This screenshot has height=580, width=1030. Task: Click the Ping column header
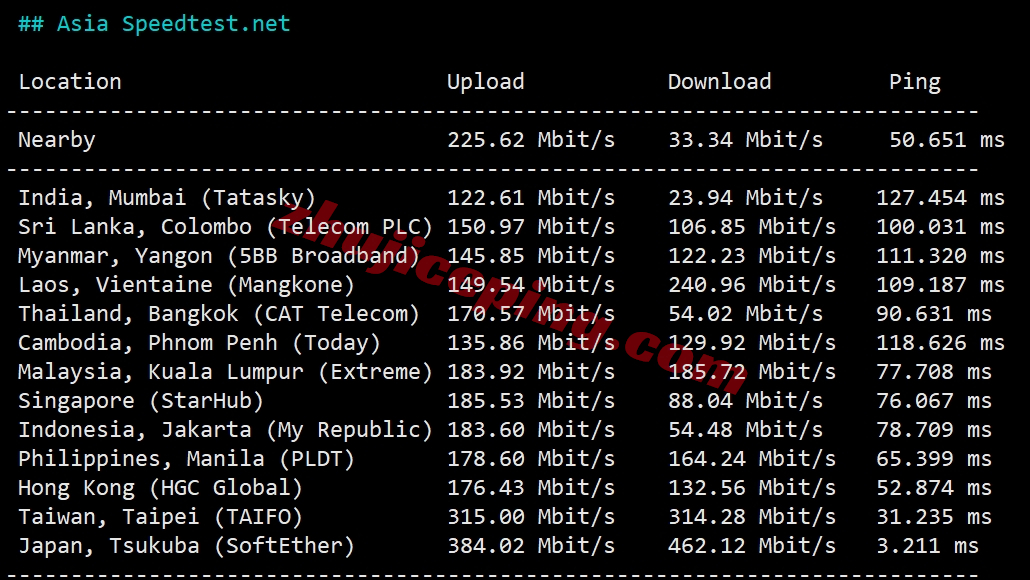point(914,82)
